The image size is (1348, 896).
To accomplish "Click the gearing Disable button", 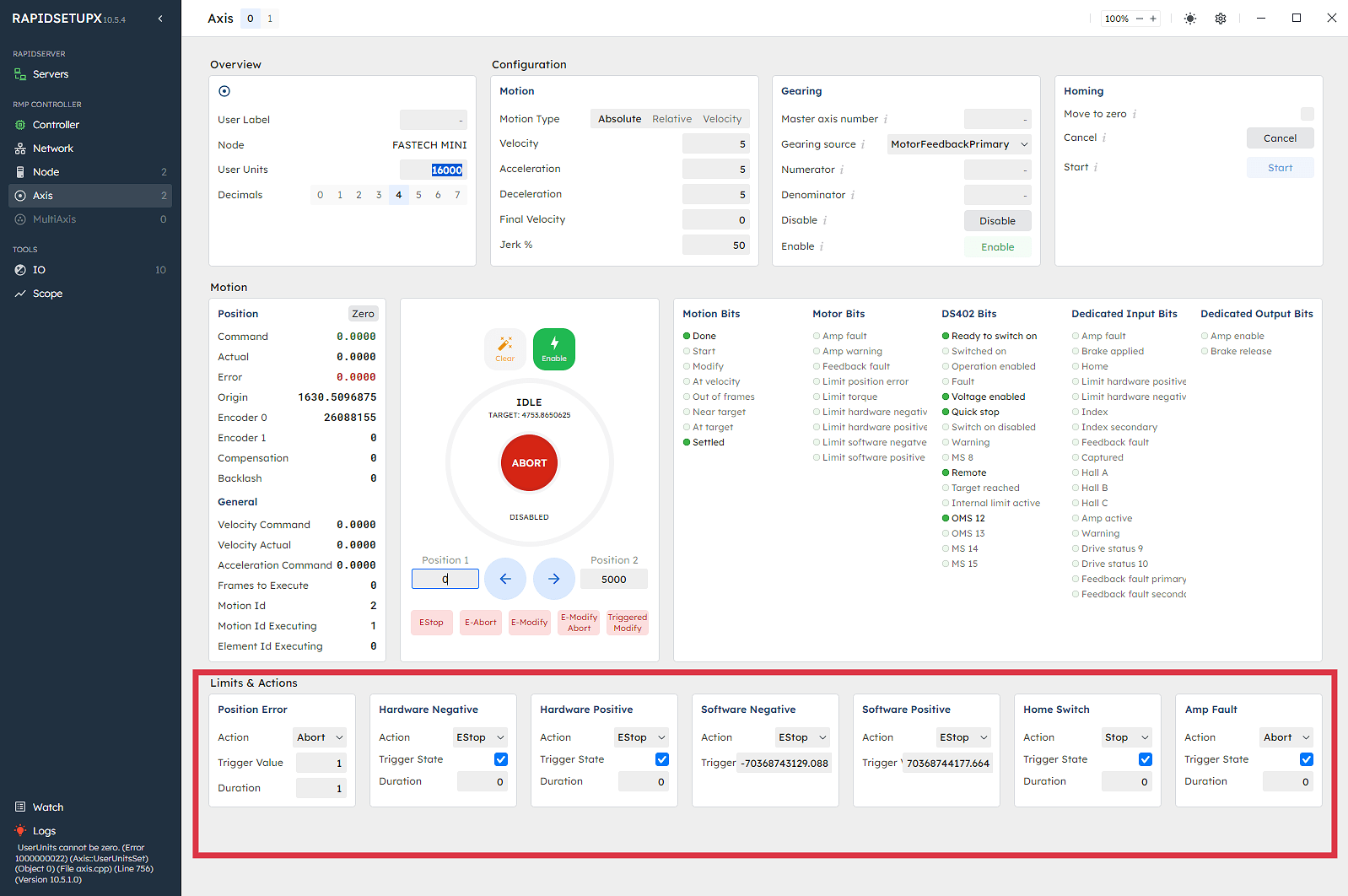I will tap(997, 221).
